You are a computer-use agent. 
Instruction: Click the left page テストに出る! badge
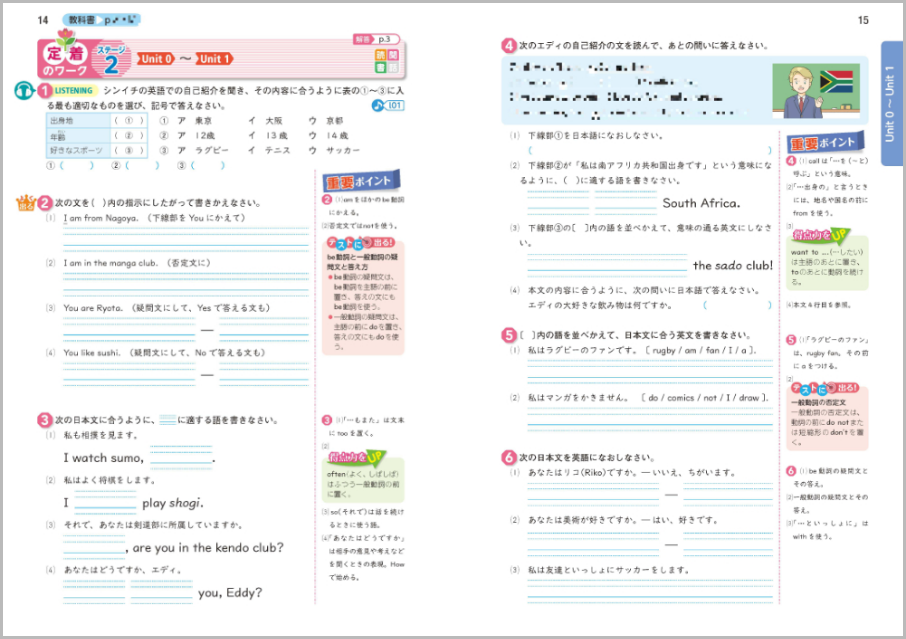tap(361, 243)
